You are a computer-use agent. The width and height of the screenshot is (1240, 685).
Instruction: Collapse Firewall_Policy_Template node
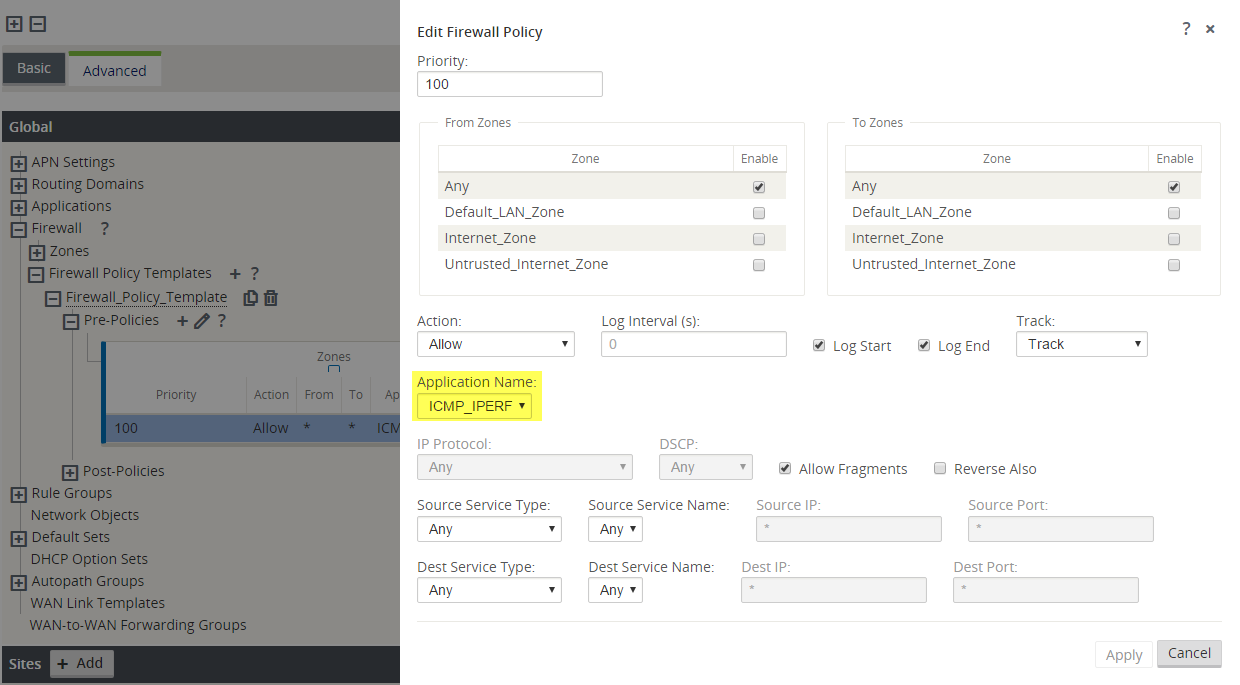53,298
